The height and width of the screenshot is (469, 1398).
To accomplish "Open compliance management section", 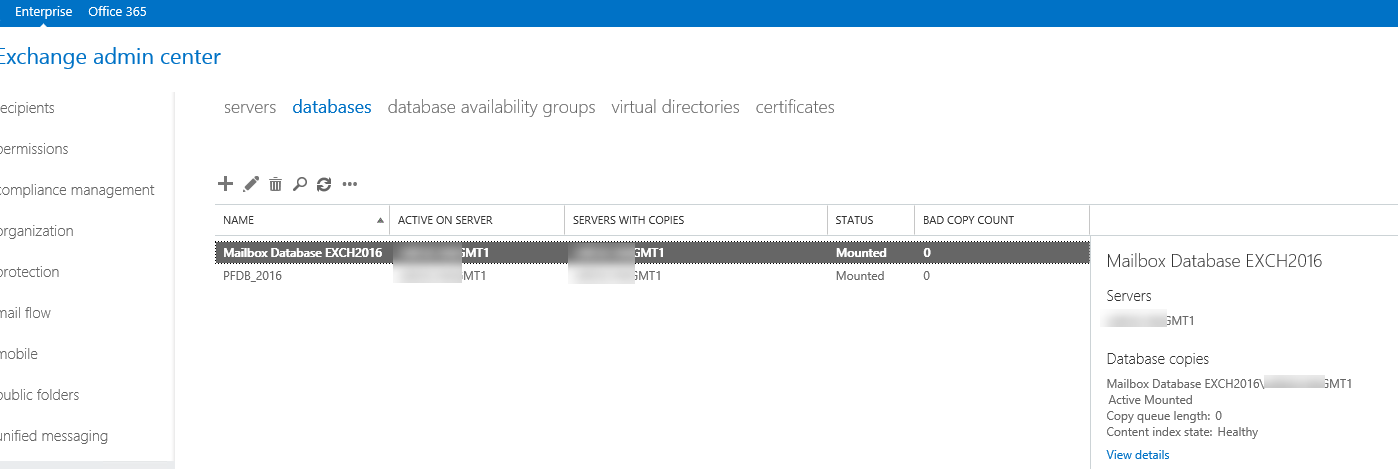I will (77, 190).
